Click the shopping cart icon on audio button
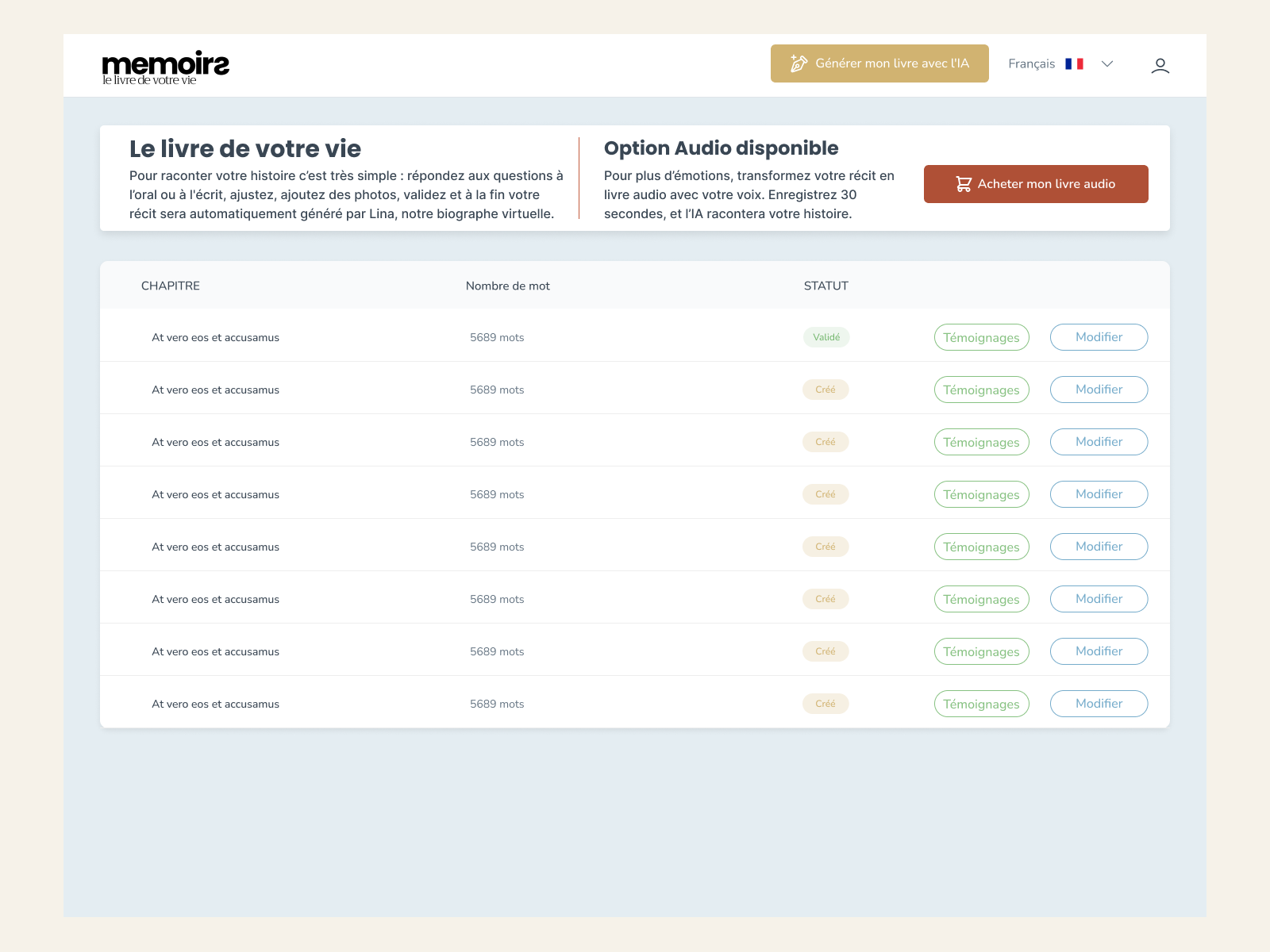The image size is (1270, 952). click(962, 183)
